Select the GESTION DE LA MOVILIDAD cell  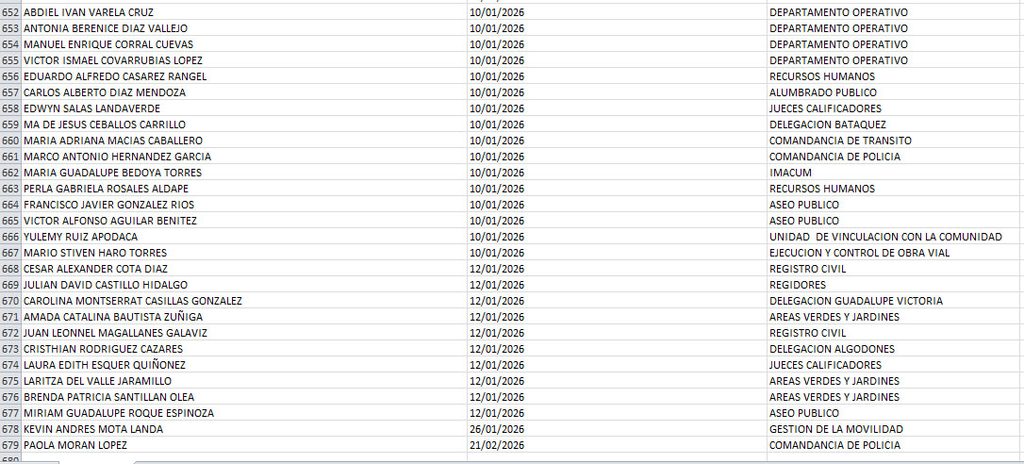895,429
